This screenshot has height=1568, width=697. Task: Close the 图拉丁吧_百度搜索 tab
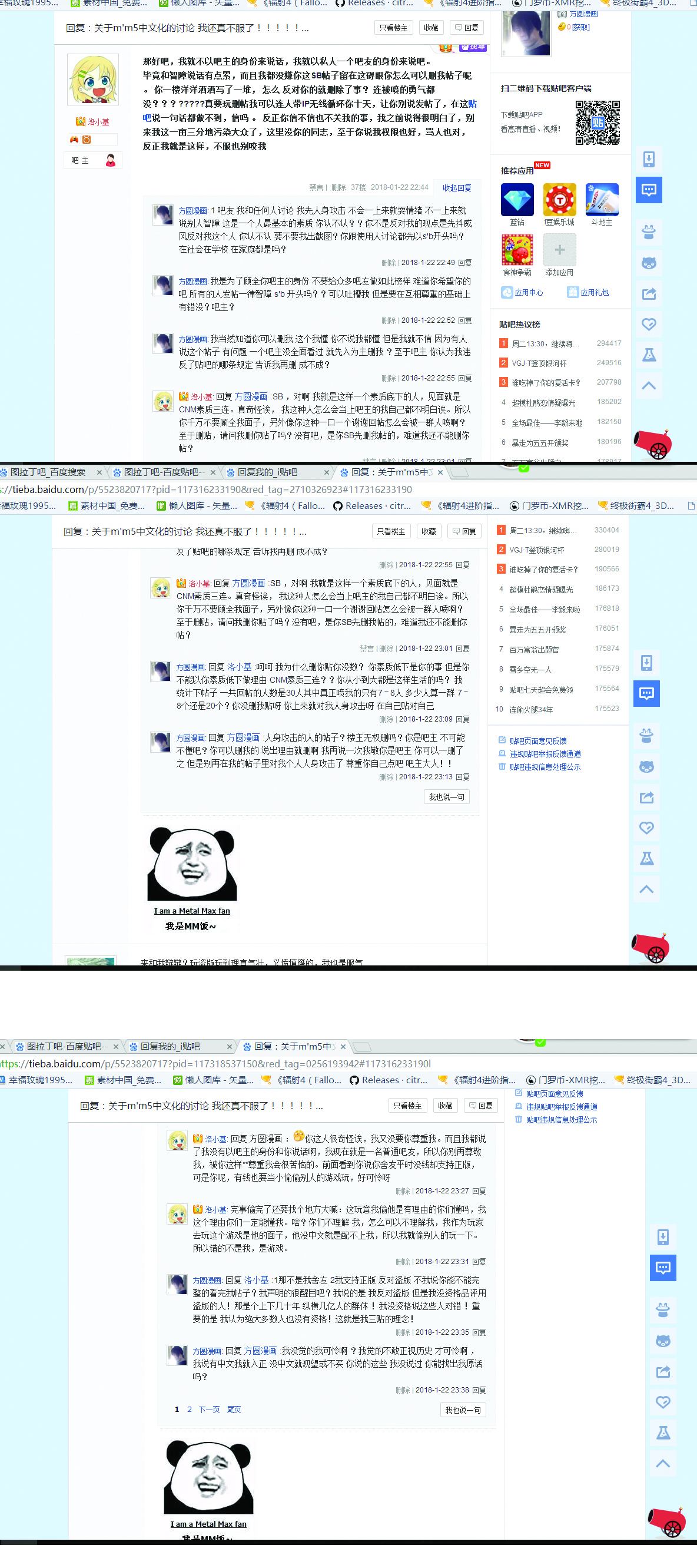click(x=99, y=472)
